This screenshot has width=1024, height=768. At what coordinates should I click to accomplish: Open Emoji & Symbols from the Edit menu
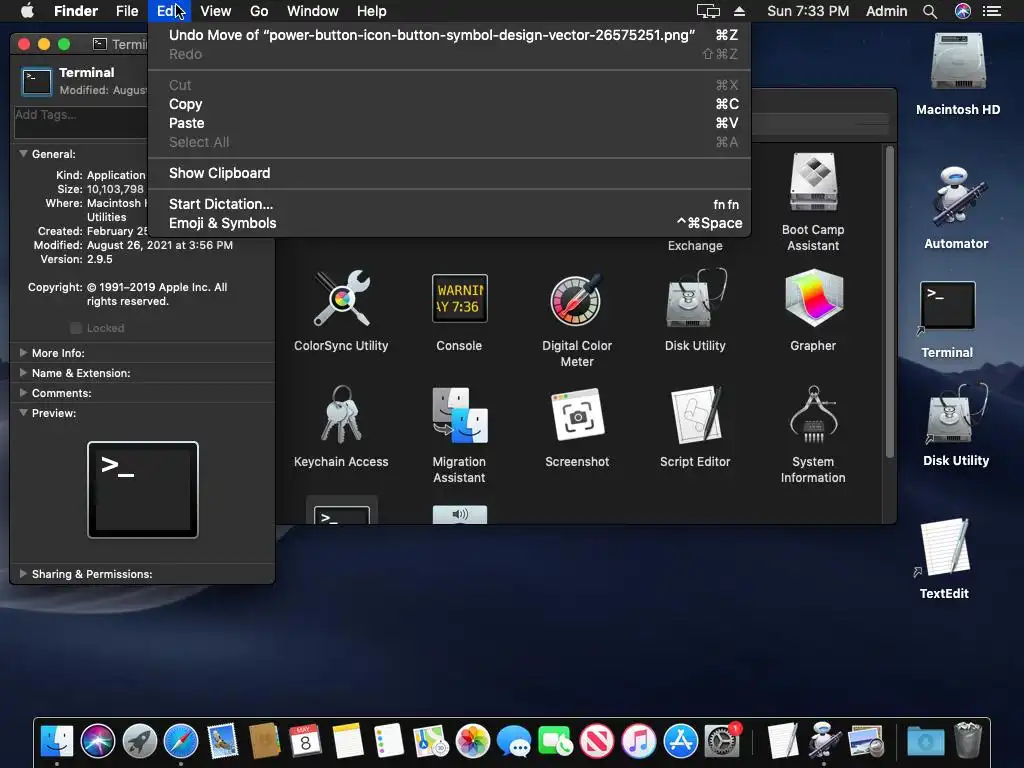(449, 223)
